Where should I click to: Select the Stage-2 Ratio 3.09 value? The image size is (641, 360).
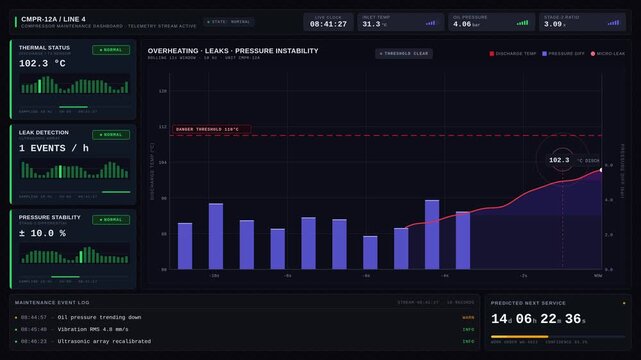click(553, 24)
